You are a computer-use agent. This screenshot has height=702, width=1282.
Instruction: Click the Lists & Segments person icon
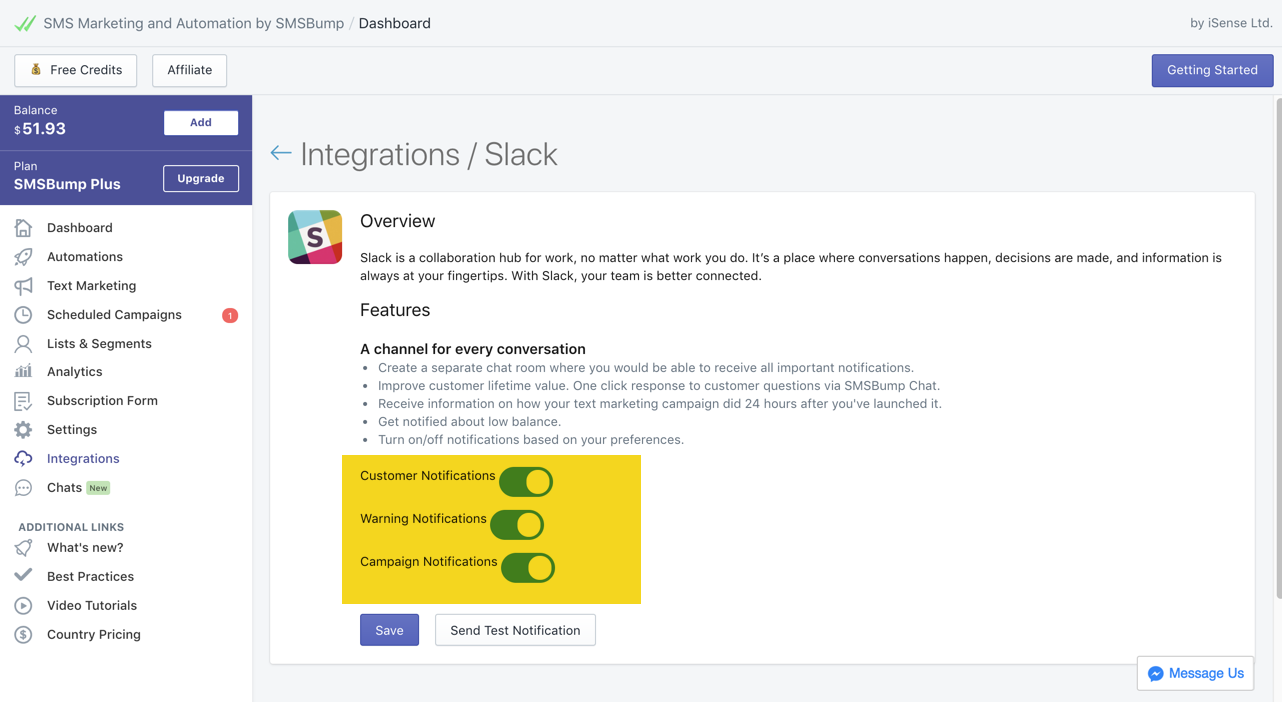(x=23, y=344)
